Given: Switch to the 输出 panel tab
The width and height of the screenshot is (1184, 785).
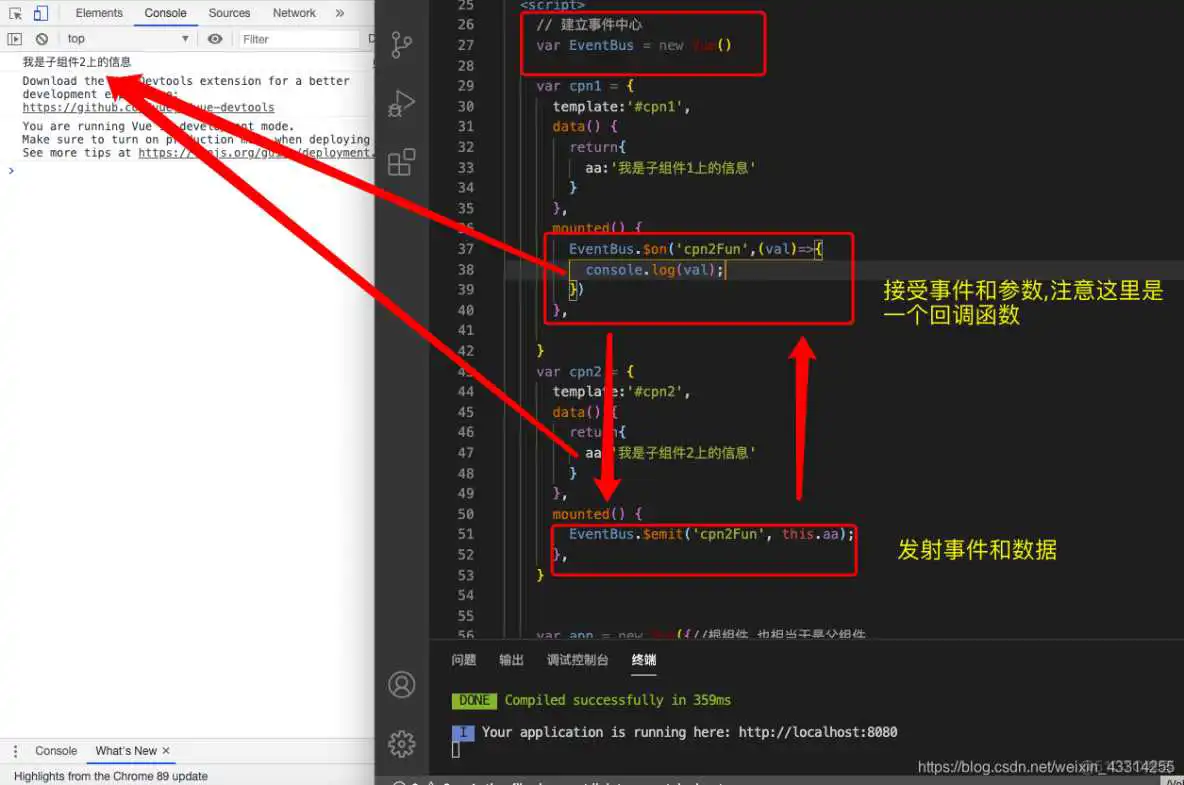Looking at the screenshot, I should [x=511, y=660].
